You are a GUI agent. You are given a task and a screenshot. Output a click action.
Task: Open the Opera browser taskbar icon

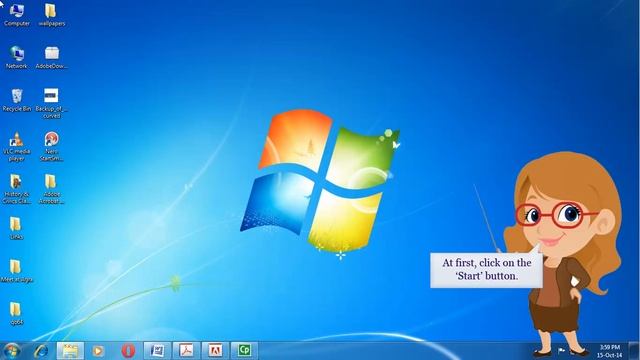(x=128, y=351)
